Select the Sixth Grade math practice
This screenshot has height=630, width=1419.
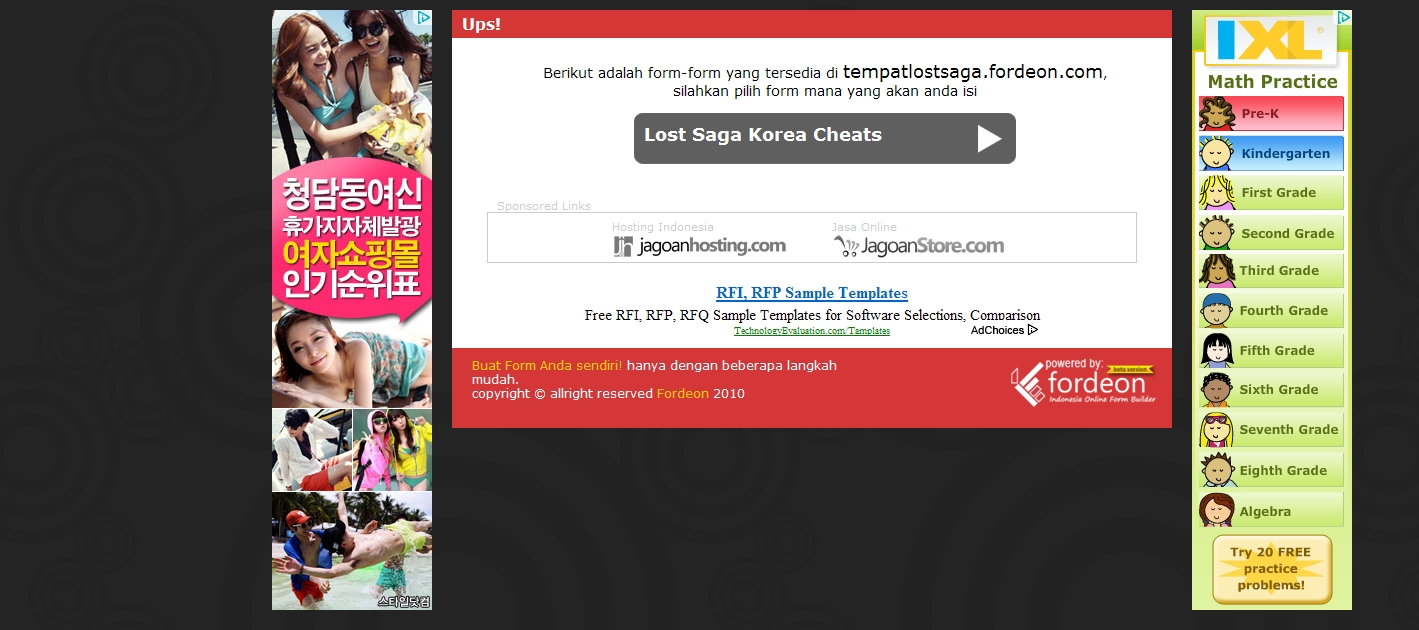(1271, 390)
